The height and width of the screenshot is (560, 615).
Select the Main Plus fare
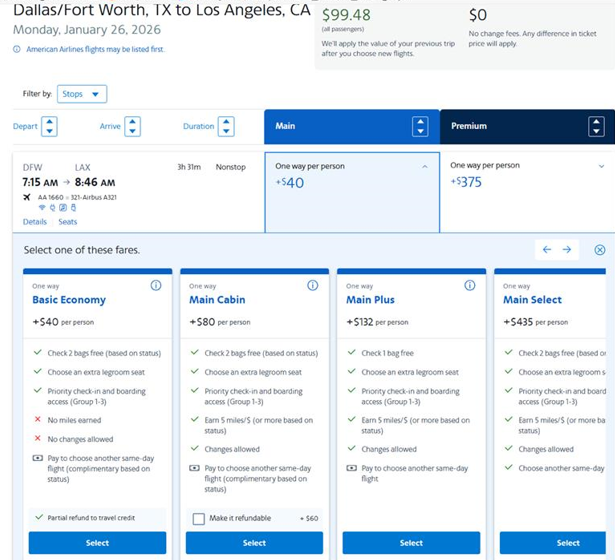point(411,543)
